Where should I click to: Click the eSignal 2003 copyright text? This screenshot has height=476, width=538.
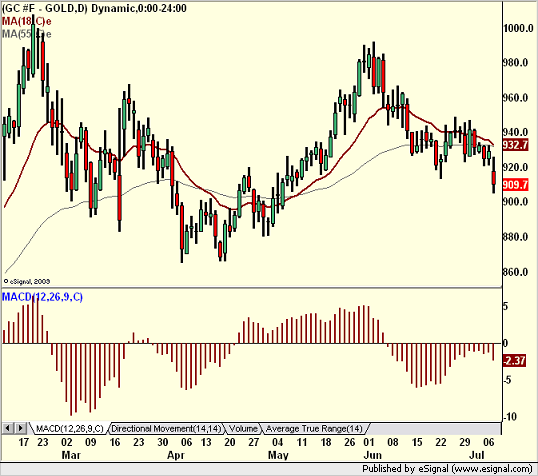27,281
